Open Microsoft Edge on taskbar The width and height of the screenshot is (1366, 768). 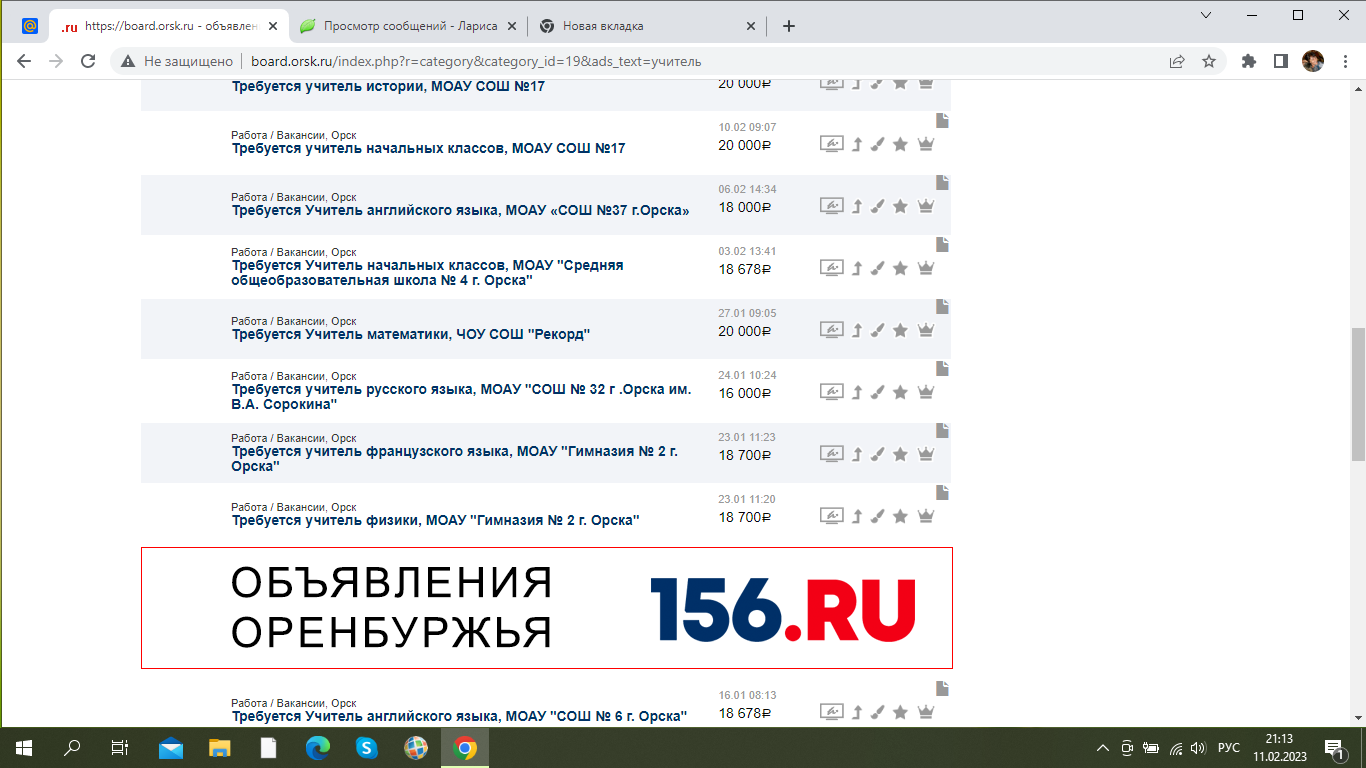(317, 748)
